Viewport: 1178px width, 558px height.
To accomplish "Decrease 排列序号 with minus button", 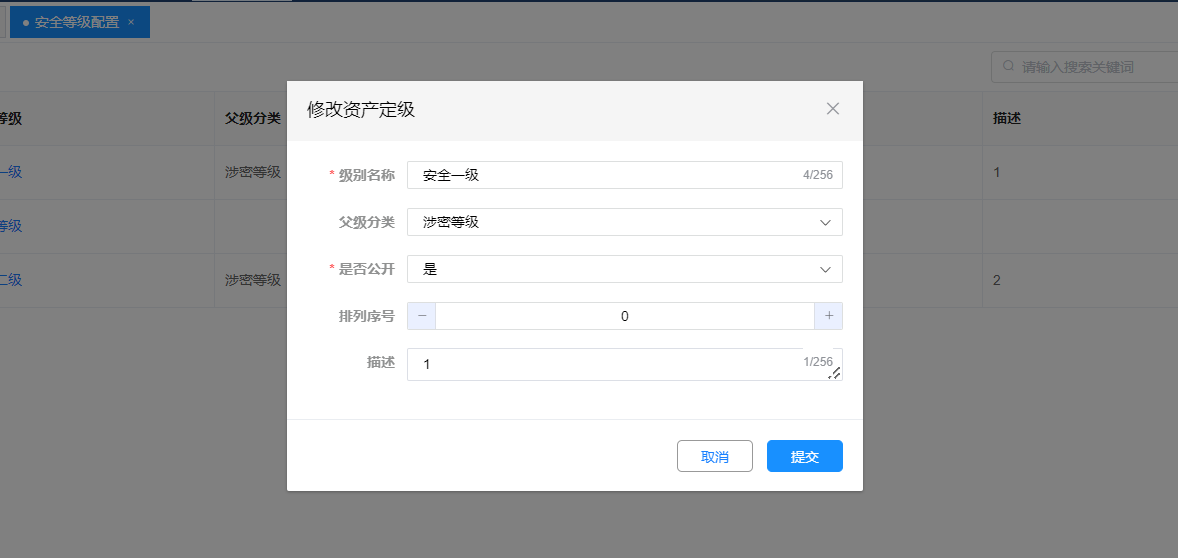I will point(421,316).
